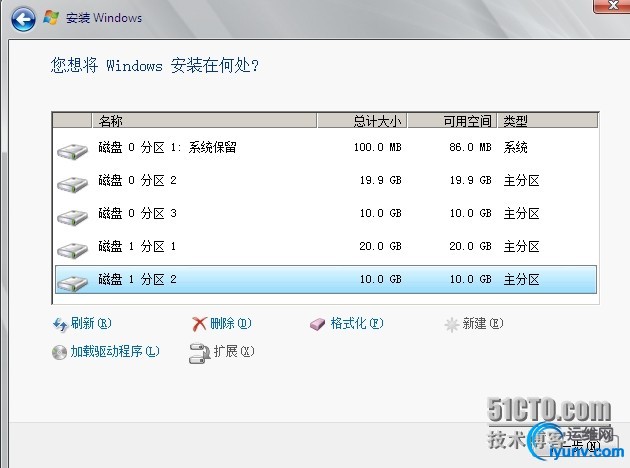Click drive icon of 磁盘 0 分区 2
This screenshot has width=630, height=468.
click(72, 185)
